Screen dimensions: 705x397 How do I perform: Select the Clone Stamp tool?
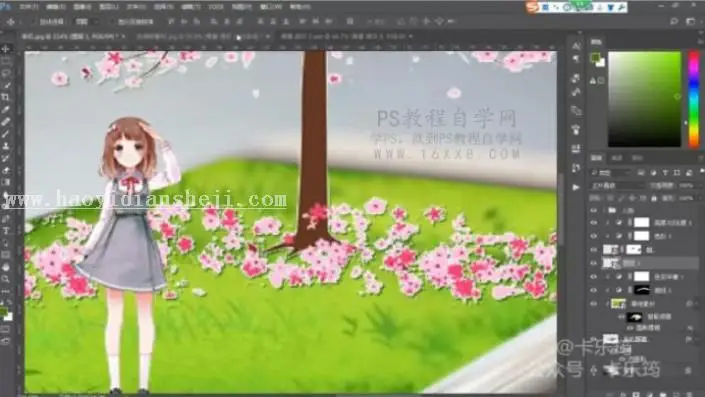coord(6,146)
